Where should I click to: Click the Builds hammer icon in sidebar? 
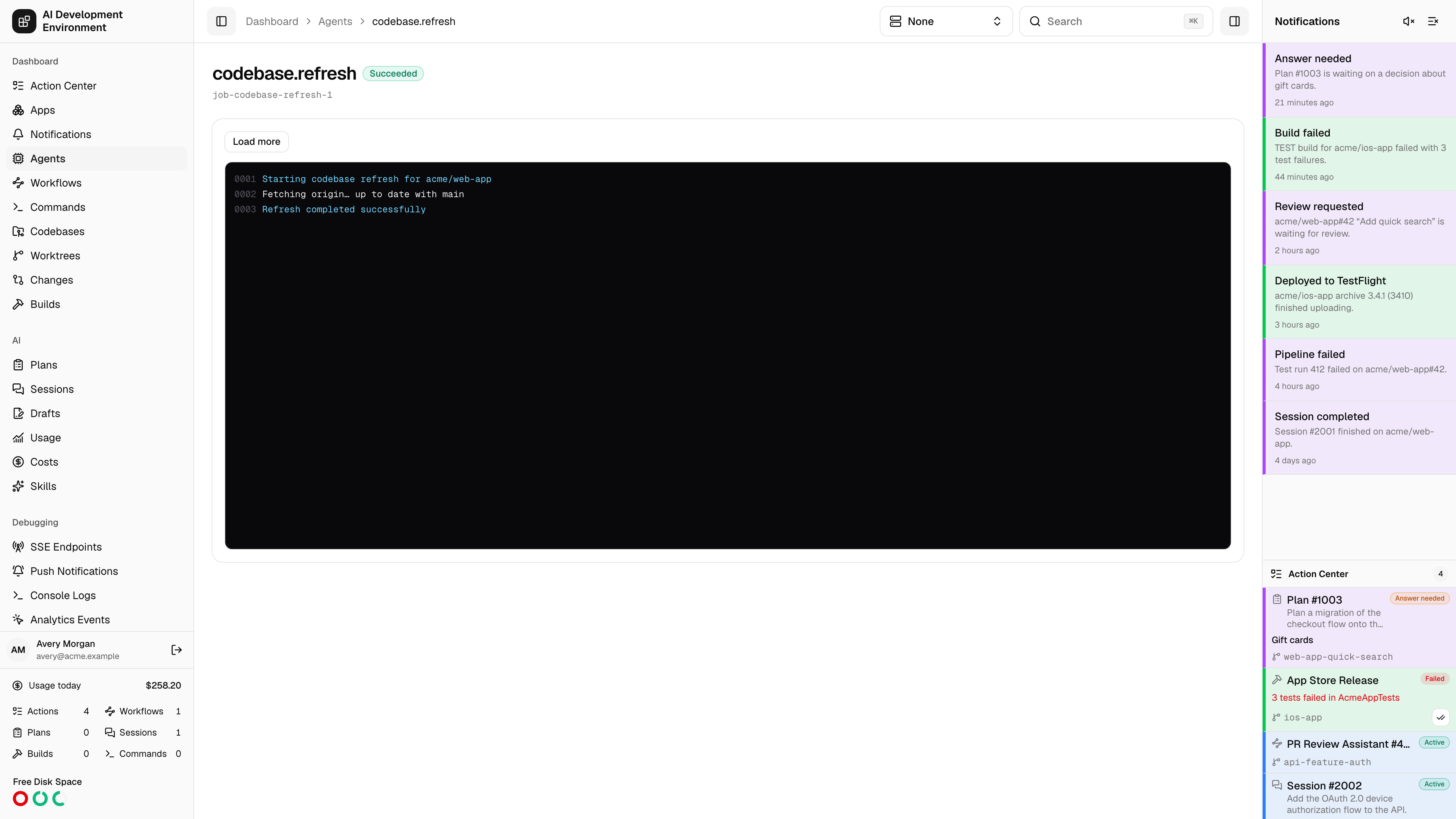click(x=18, y=304)
